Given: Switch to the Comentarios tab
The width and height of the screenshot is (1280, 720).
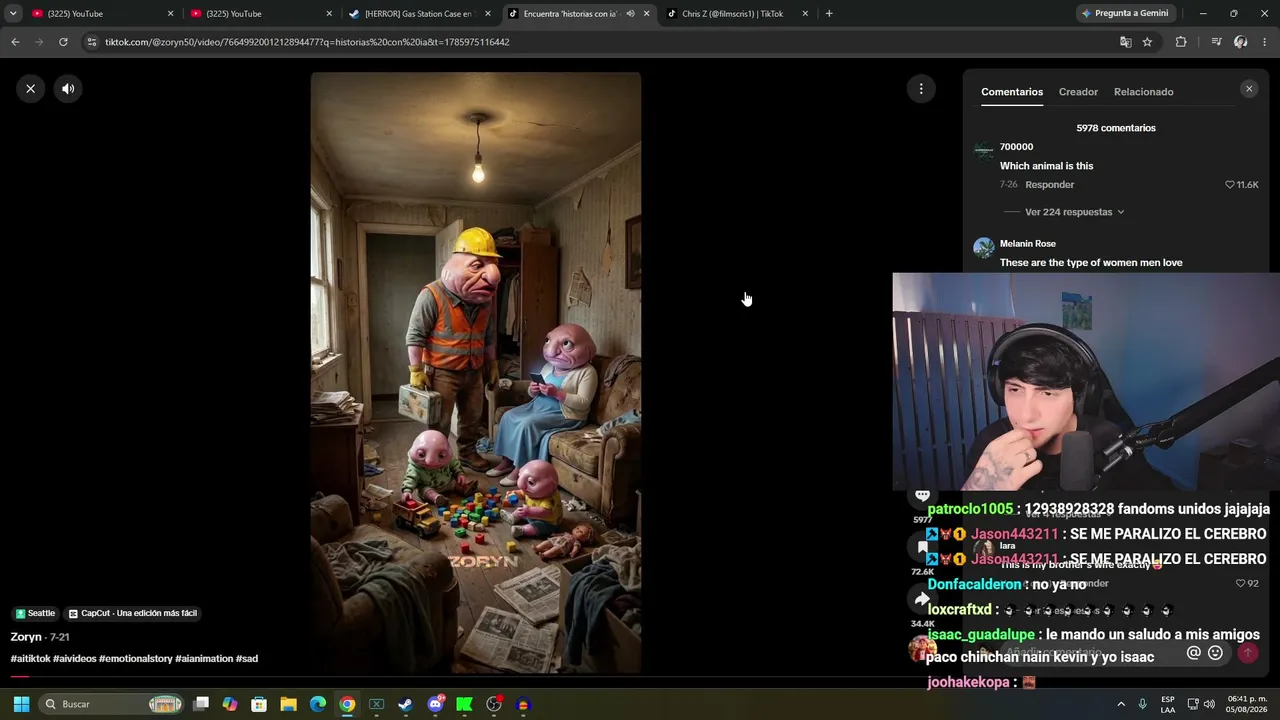Looking at the screenshot, I should pyautogui.click(x=1012, y=92).
